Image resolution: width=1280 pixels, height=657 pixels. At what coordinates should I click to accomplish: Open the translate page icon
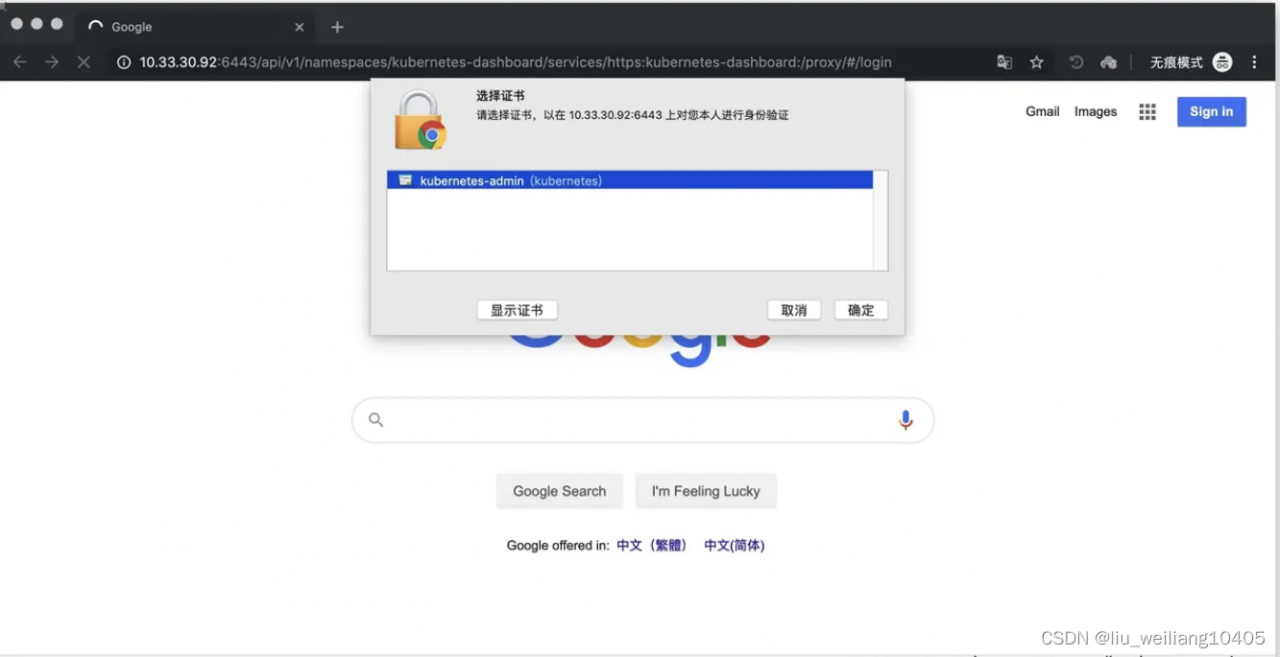tap(1005, 62)
